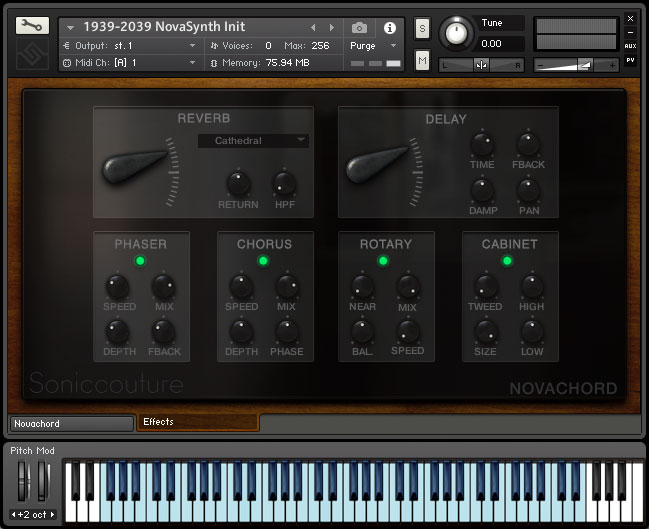Image resolution: width=649 pixels, height=529 pixels.
Task: Click the Reverb RETURN knob
Action: 238,183
